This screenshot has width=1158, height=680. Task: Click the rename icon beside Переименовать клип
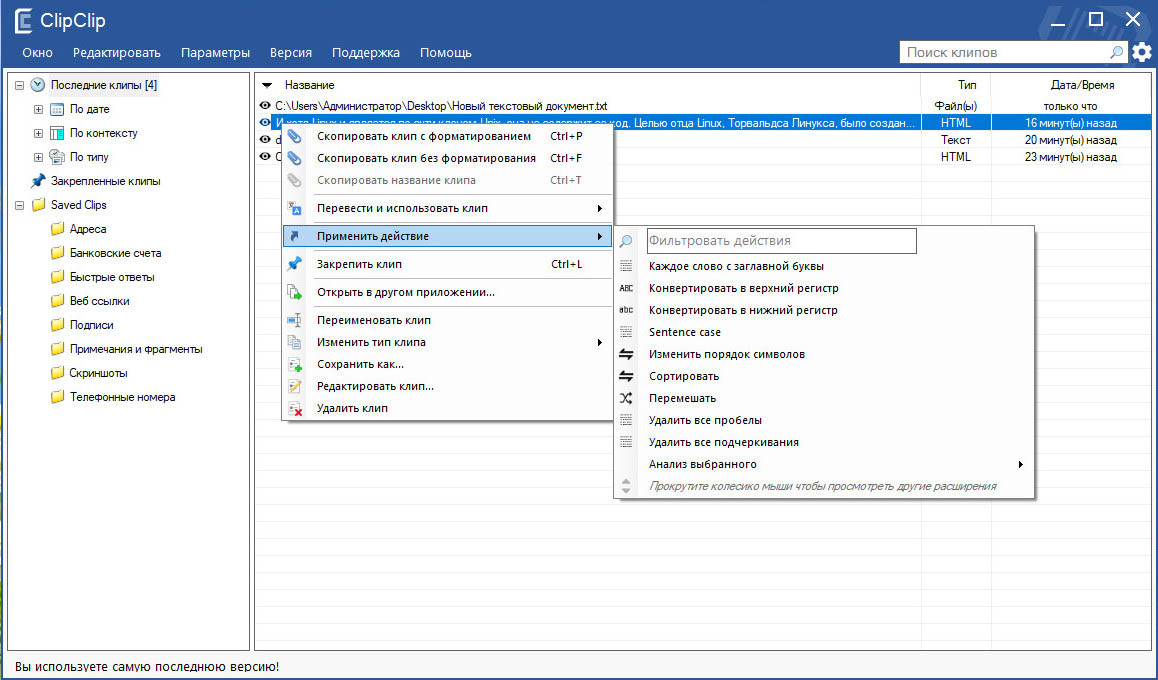tap(295, 320)
